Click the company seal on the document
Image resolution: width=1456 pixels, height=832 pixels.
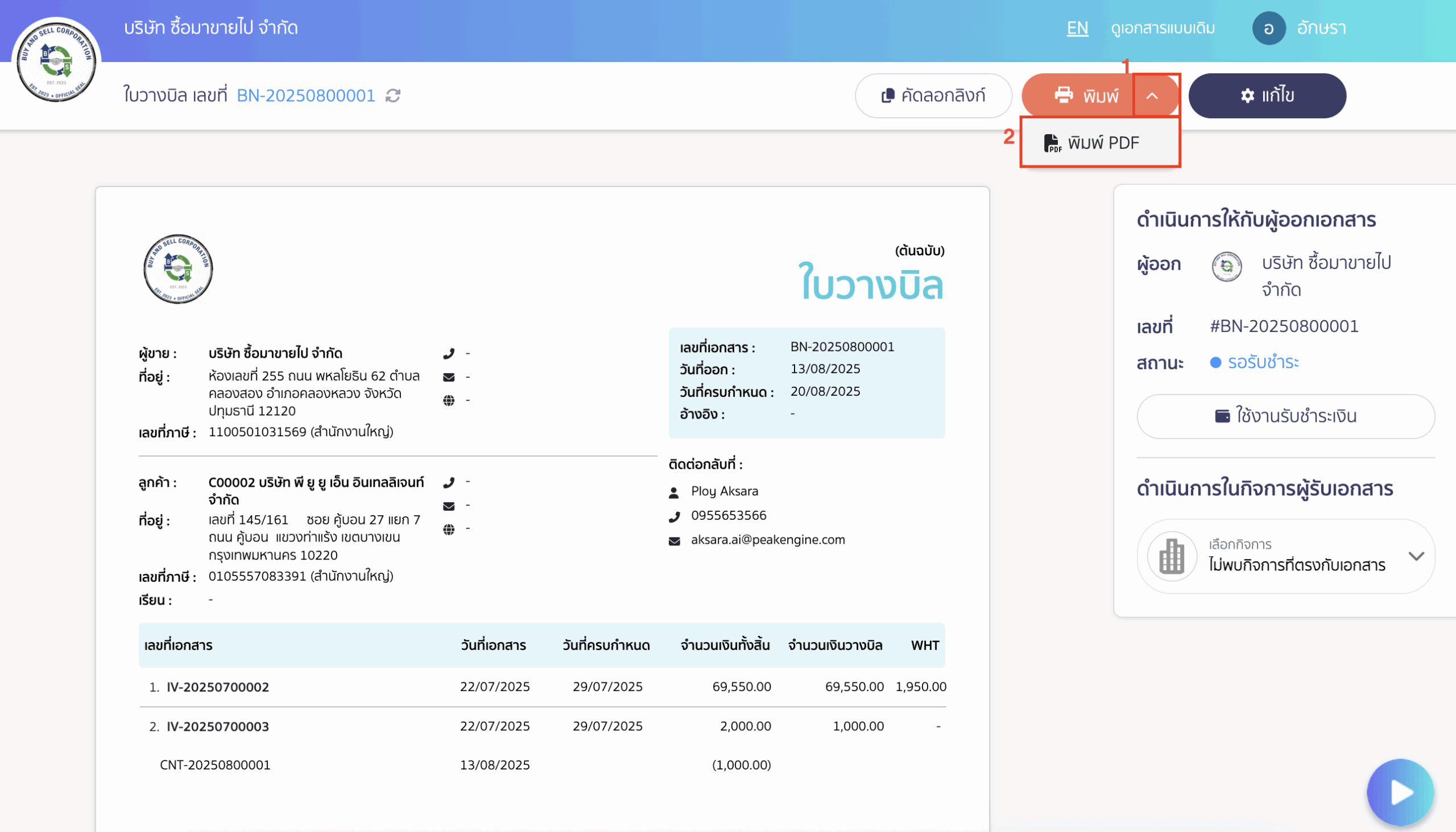coord(177,268)
